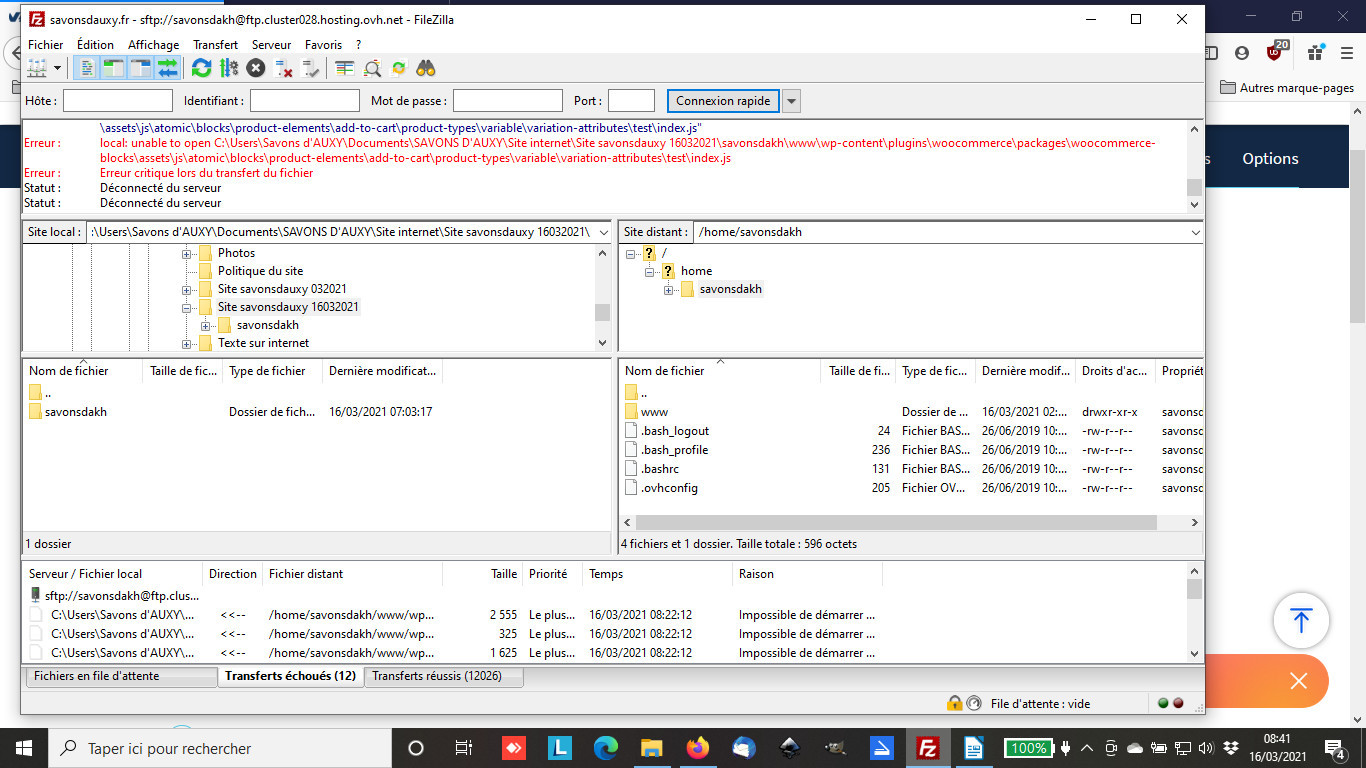Toggle processing of the transfer queue
This screenshot has width=1366, height=768.
click(229, 68)
